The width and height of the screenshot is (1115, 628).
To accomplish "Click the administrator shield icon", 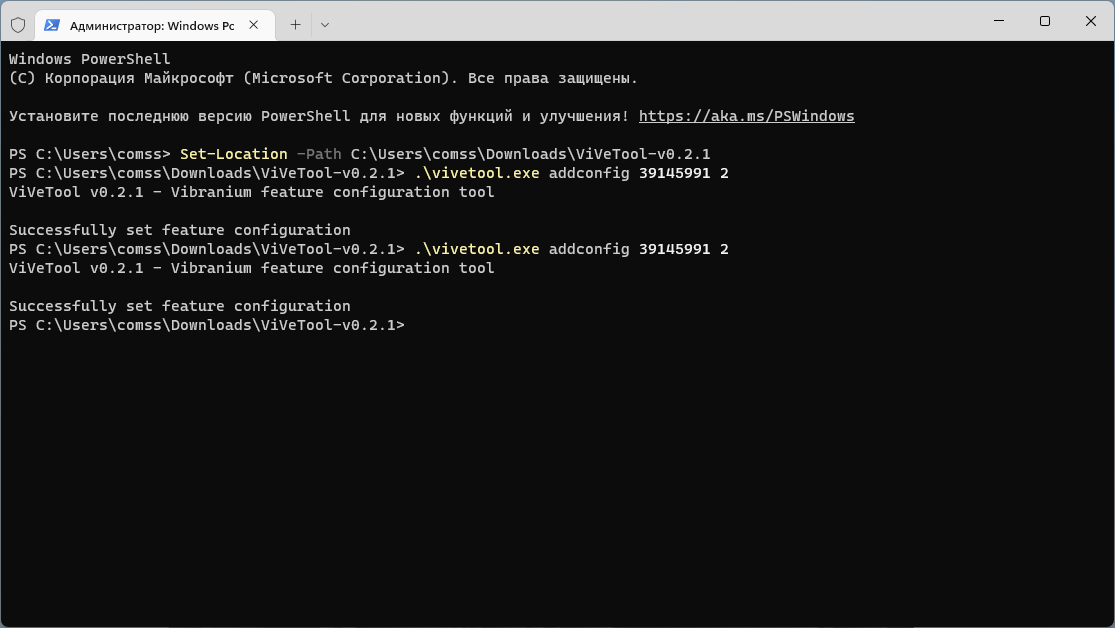I will click(x=18, y=25).
